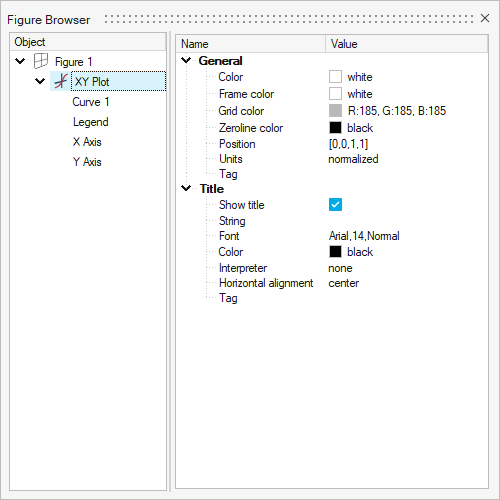The image size is (500, 500).
Task: Select Curve 1 in the object tree
Action: click(91, 102)
